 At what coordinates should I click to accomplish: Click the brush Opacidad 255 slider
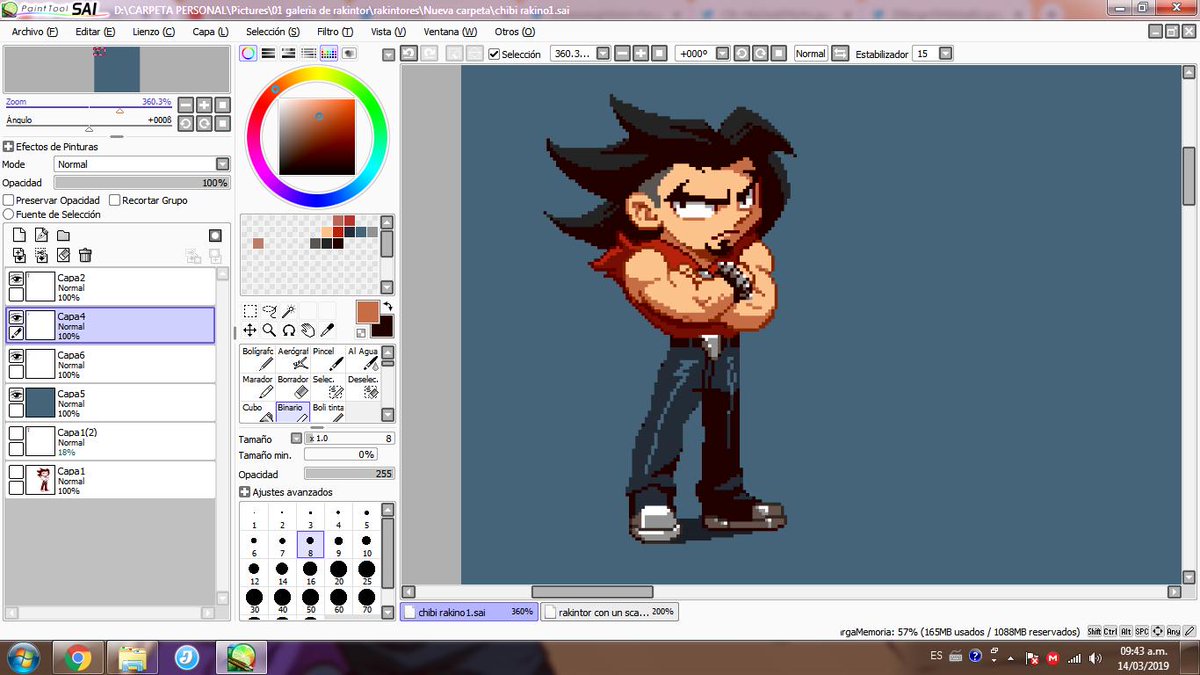(349, 474)
